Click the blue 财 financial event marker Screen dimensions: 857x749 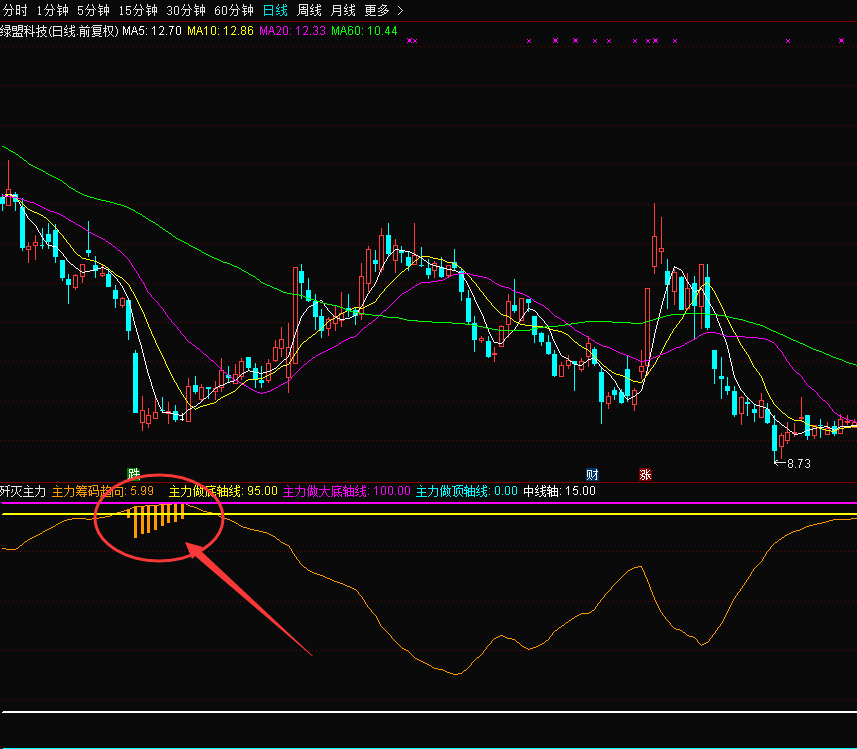tap(592, 475)
